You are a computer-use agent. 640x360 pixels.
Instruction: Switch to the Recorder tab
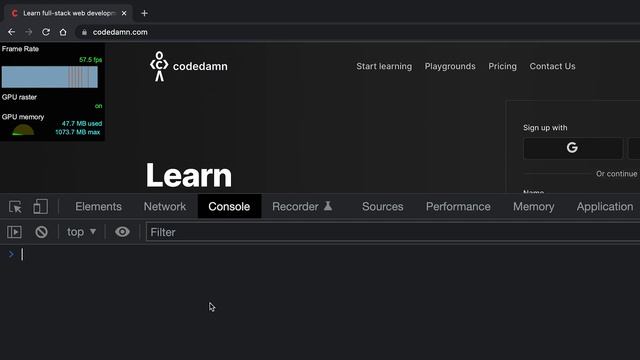point(302,207)
